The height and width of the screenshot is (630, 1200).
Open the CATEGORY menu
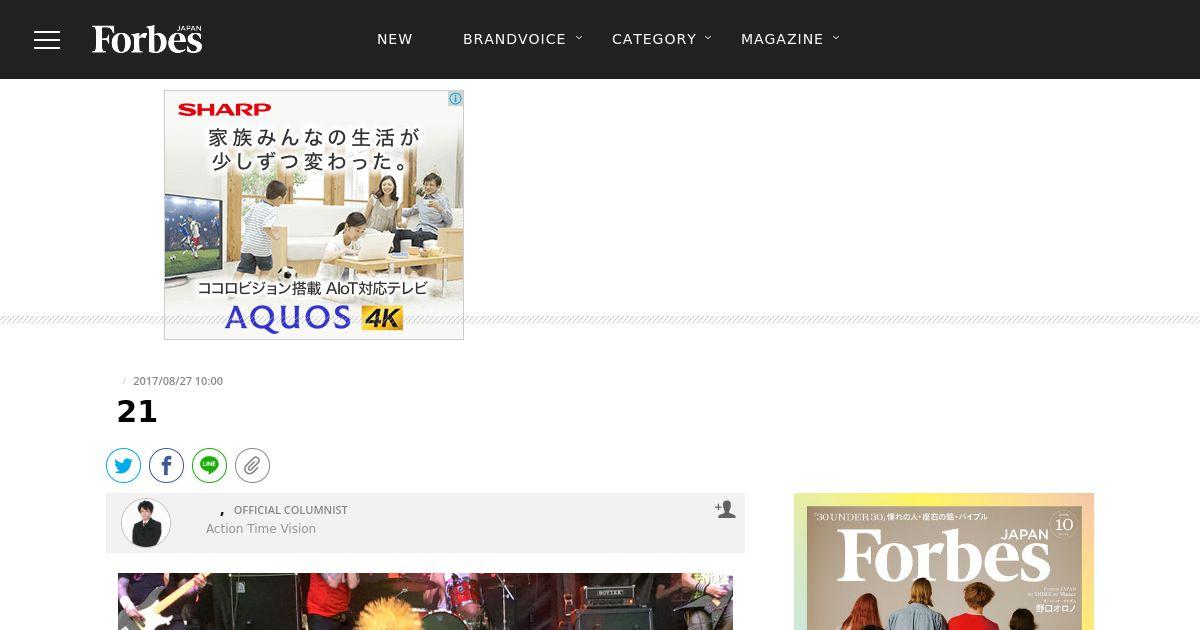coord(654,39)
